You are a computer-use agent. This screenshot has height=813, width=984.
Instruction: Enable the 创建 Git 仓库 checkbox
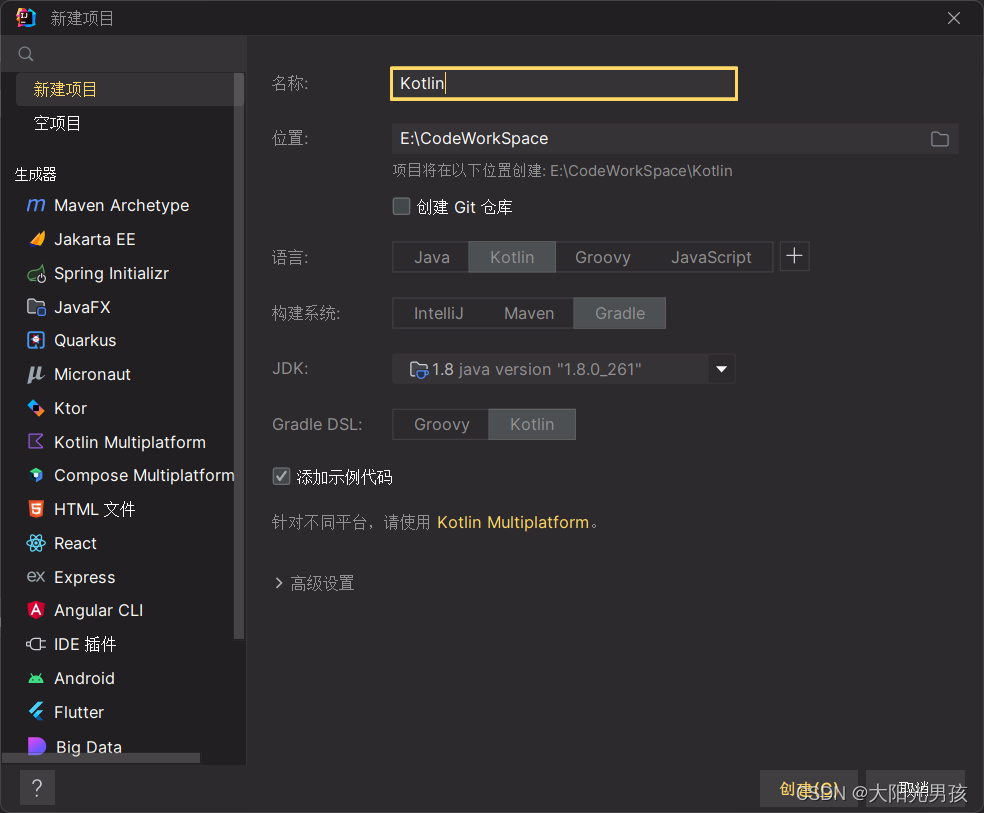coord(402,206)
